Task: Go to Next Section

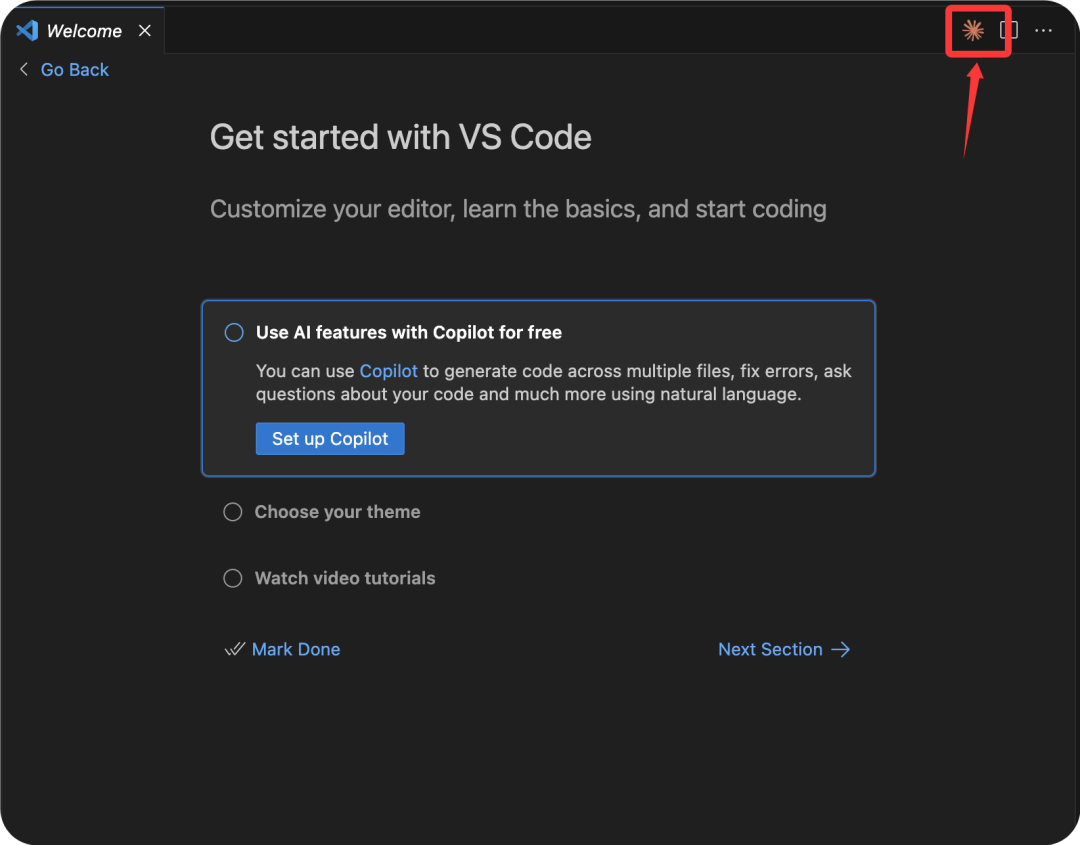Action: (770, 649)
